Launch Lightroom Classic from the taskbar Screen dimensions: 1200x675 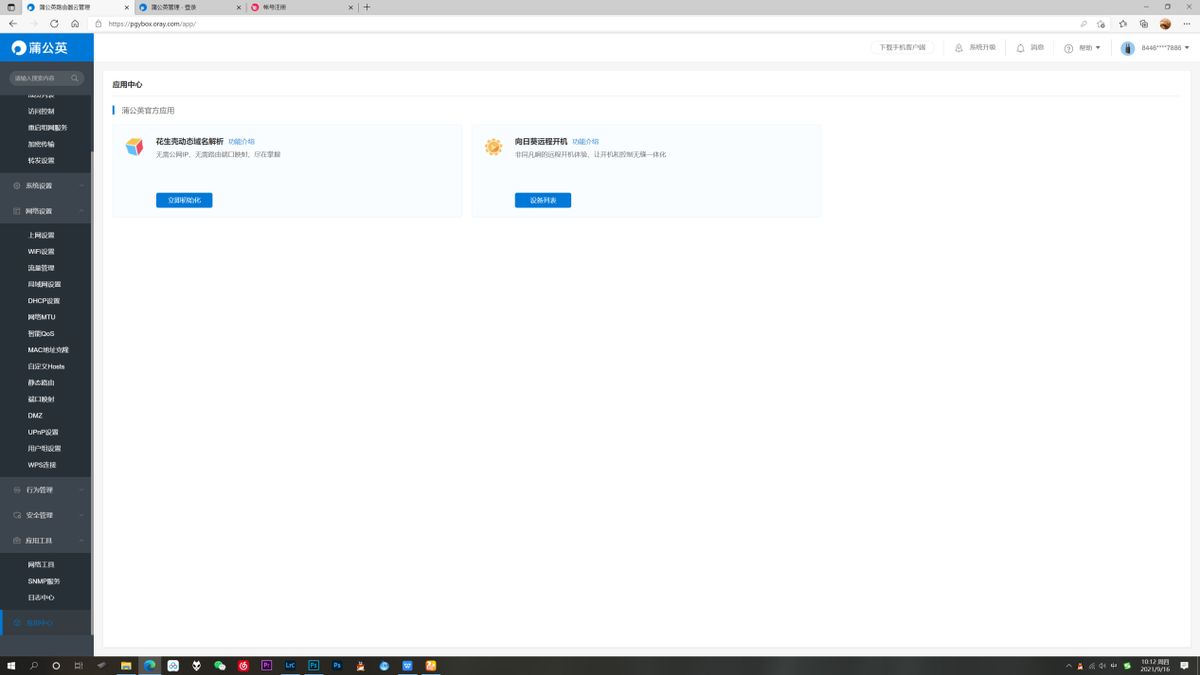[291, 665]
